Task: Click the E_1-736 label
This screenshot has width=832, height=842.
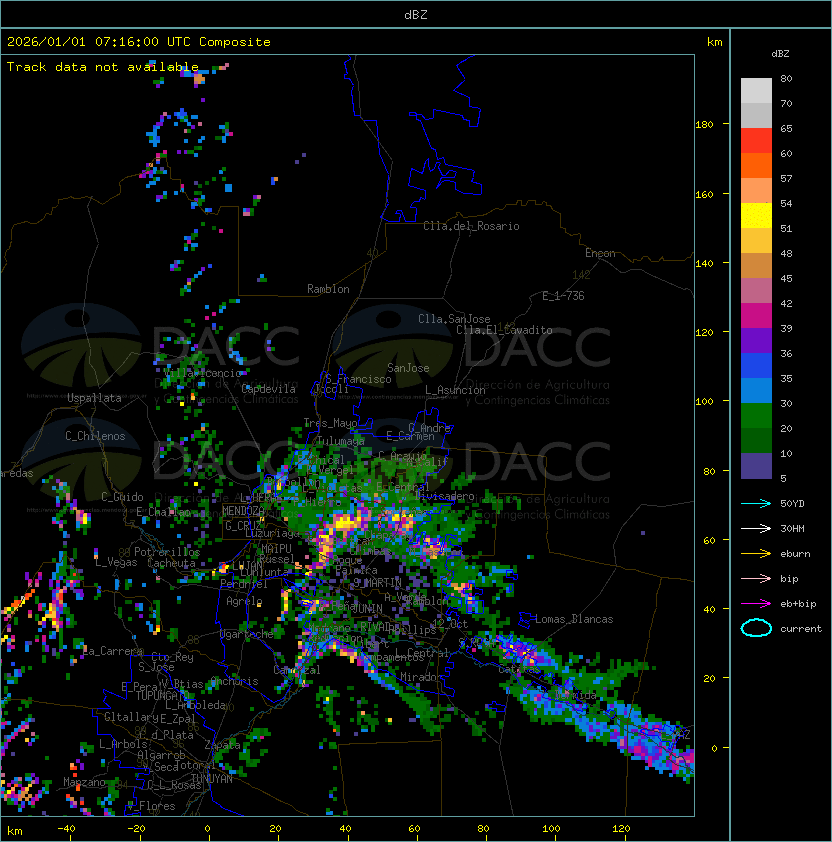Action: pos(563,296)
